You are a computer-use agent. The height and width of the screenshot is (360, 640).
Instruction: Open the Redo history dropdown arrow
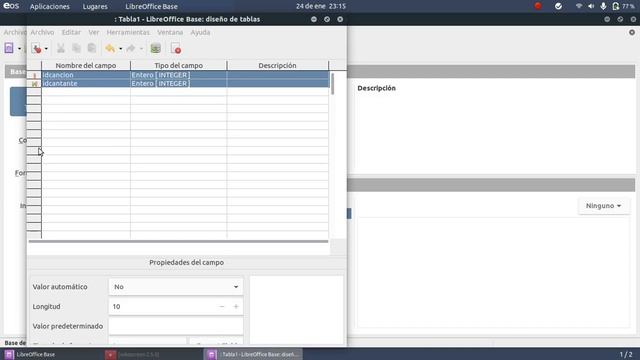coord(141,49)
